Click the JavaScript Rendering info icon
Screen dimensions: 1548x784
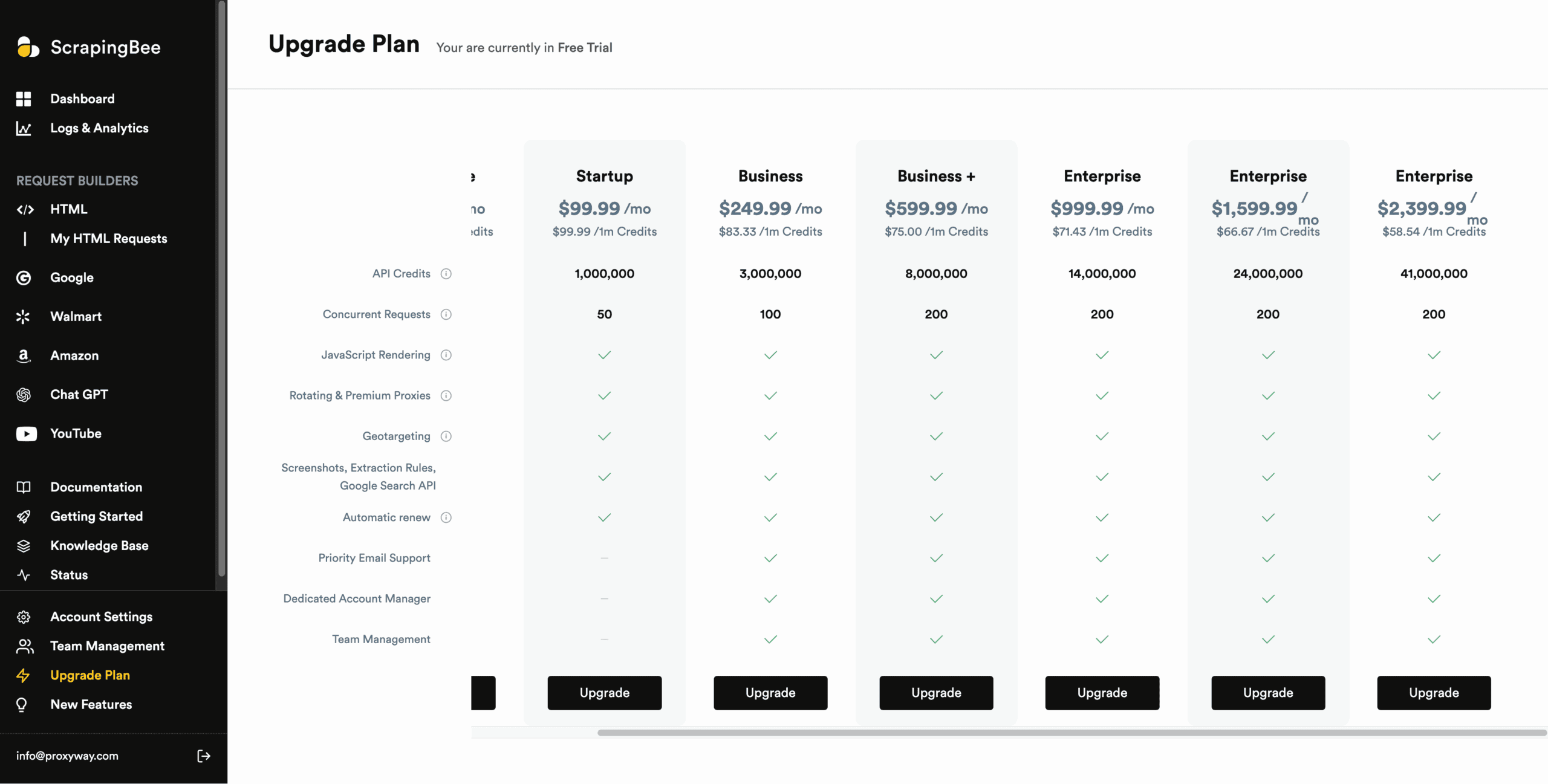click(446, 355)
